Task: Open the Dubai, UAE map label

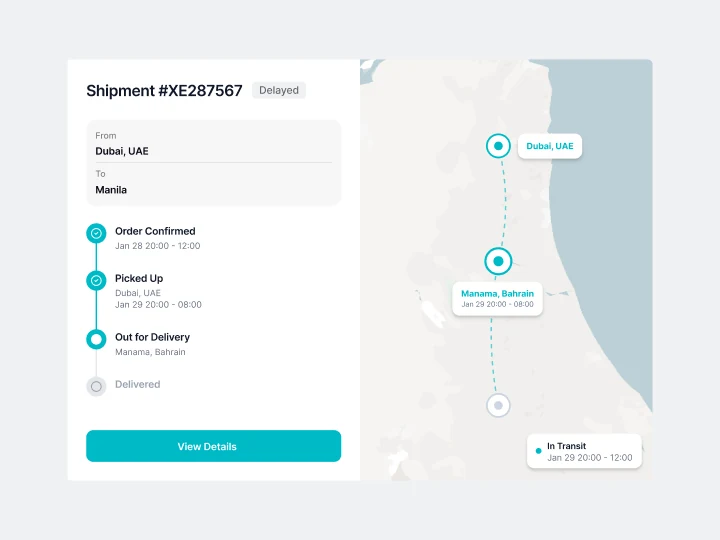Action: [x=550, y=146]
